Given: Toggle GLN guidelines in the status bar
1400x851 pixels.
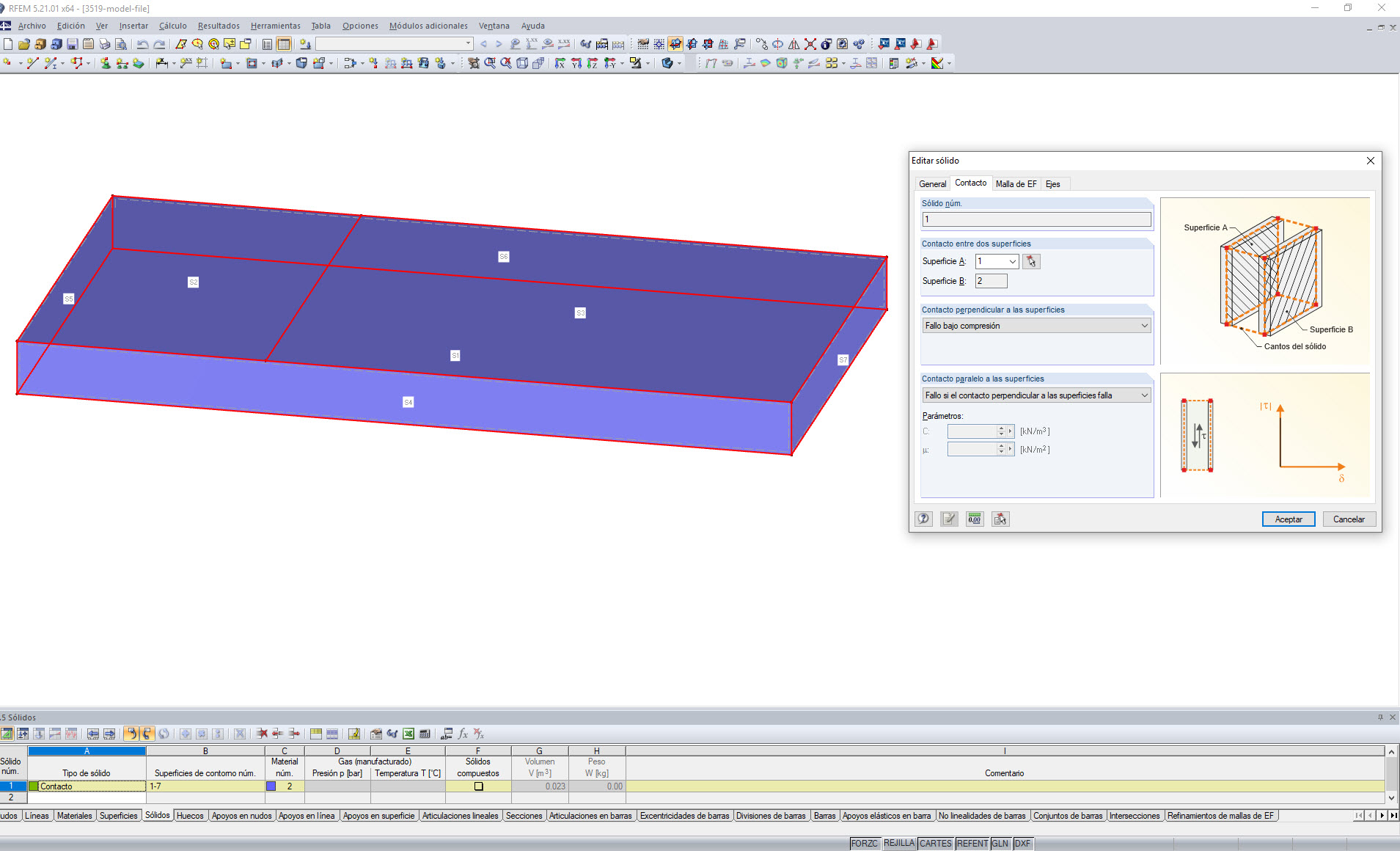Looking at the screenshot, I should point(1000,844).
